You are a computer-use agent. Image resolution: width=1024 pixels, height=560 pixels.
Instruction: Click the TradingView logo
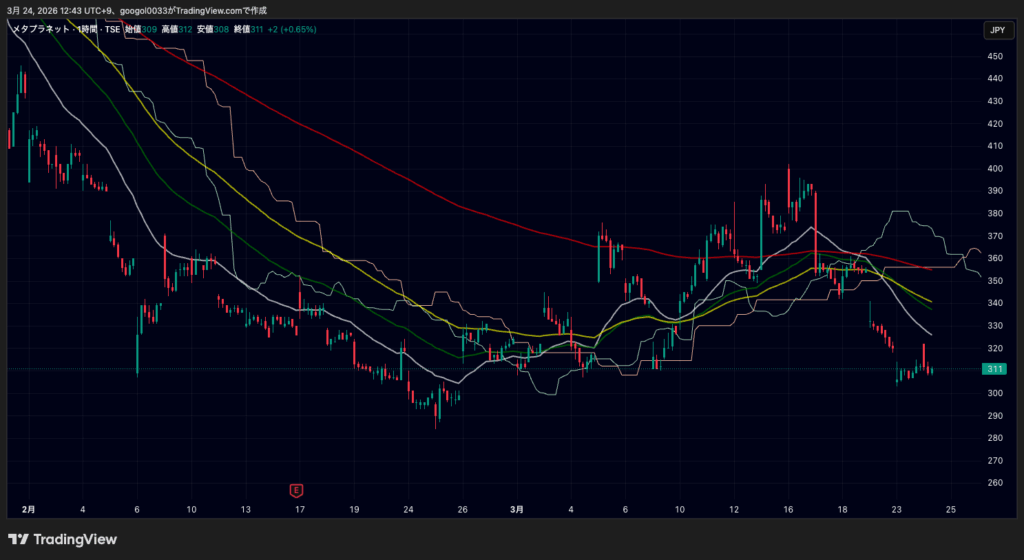click(x=63, y=539)
